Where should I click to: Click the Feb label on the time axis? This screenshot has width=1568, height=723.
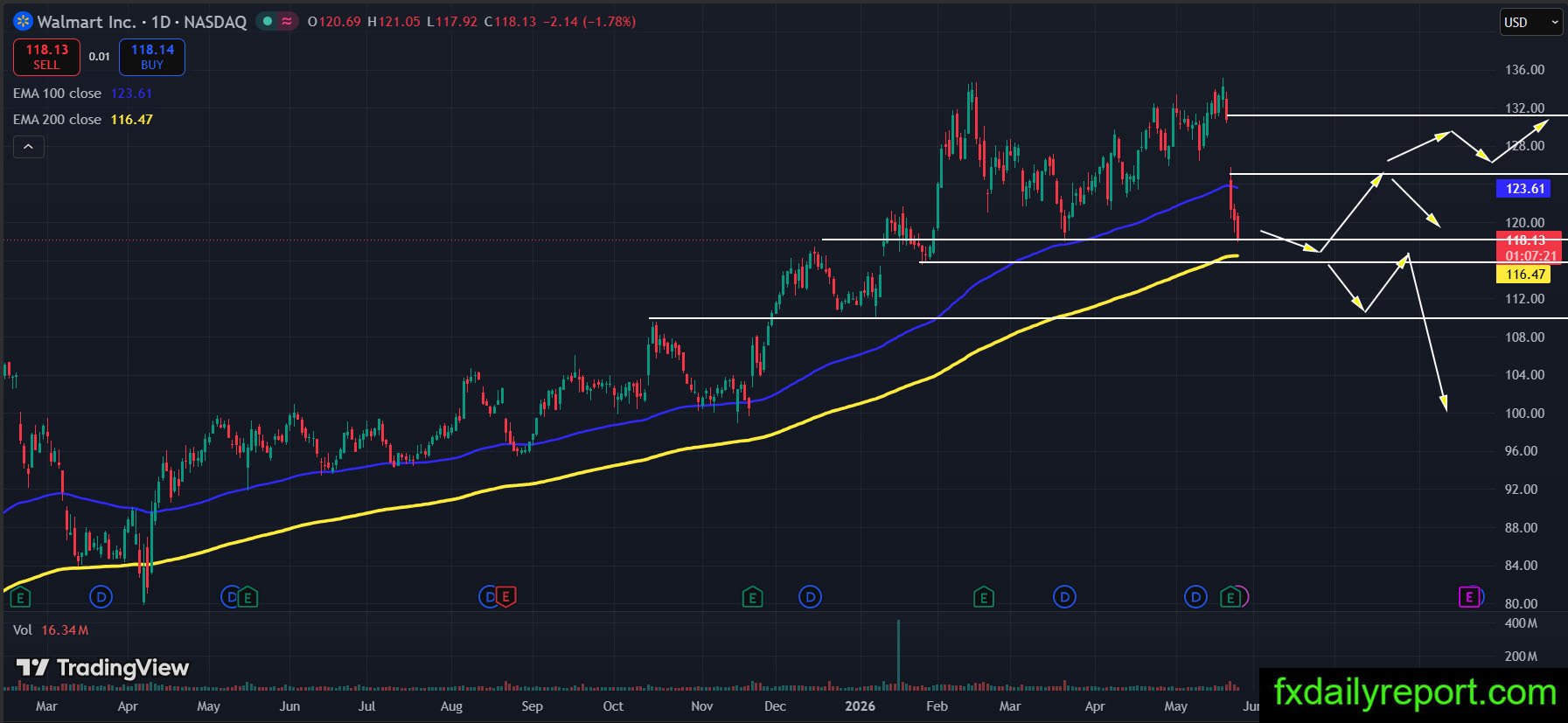click(937, 706)
